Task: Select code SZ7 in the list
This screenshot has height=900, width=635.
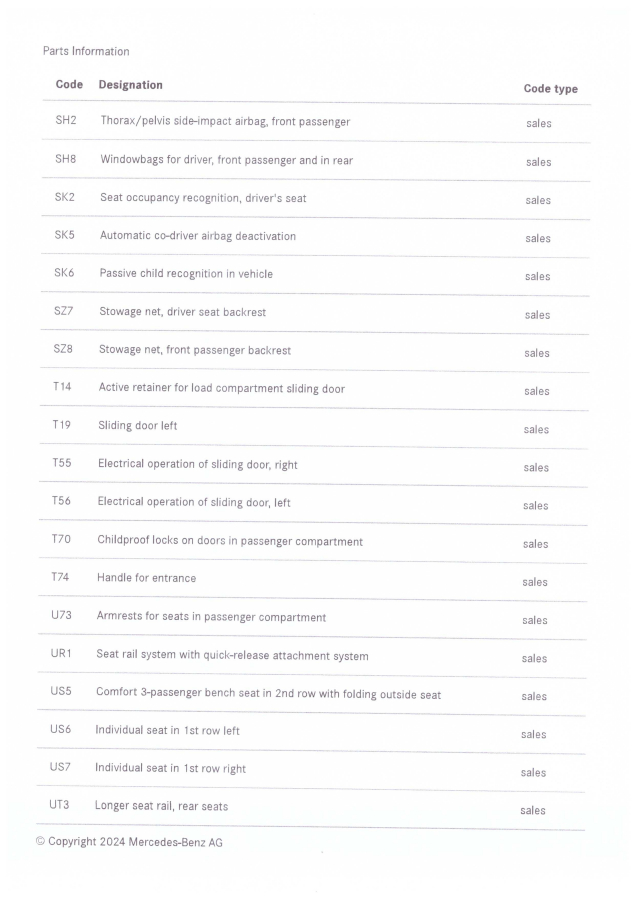Action: pos(63,311)
